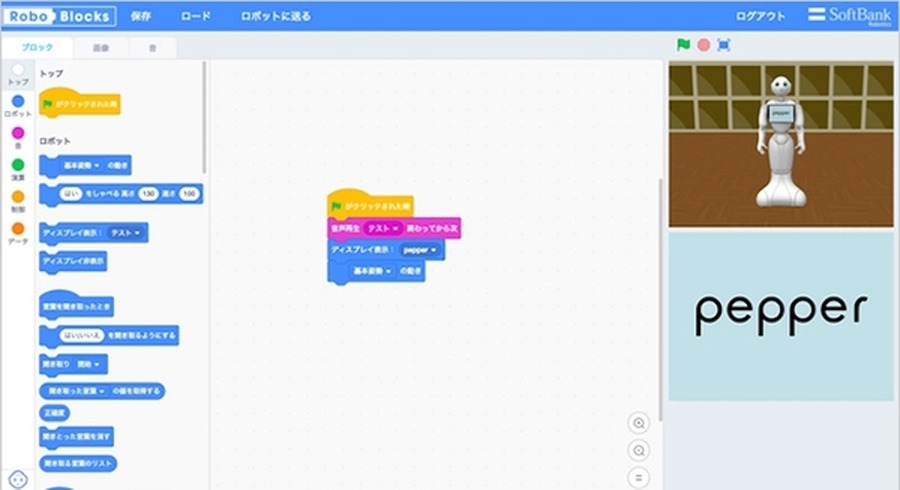The height and width of the screenshot is (490, 900).
Task: Toggle fullscreen stage view
Action: coord(724,45)
